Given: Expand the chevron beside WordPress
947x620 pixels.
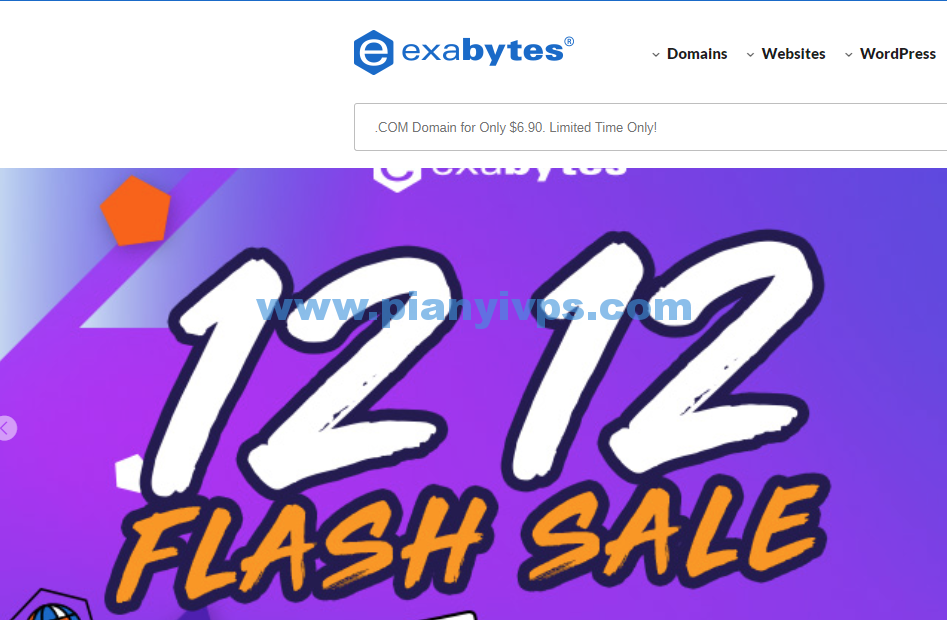Looking at the screenshot, I should coord(849,54).
